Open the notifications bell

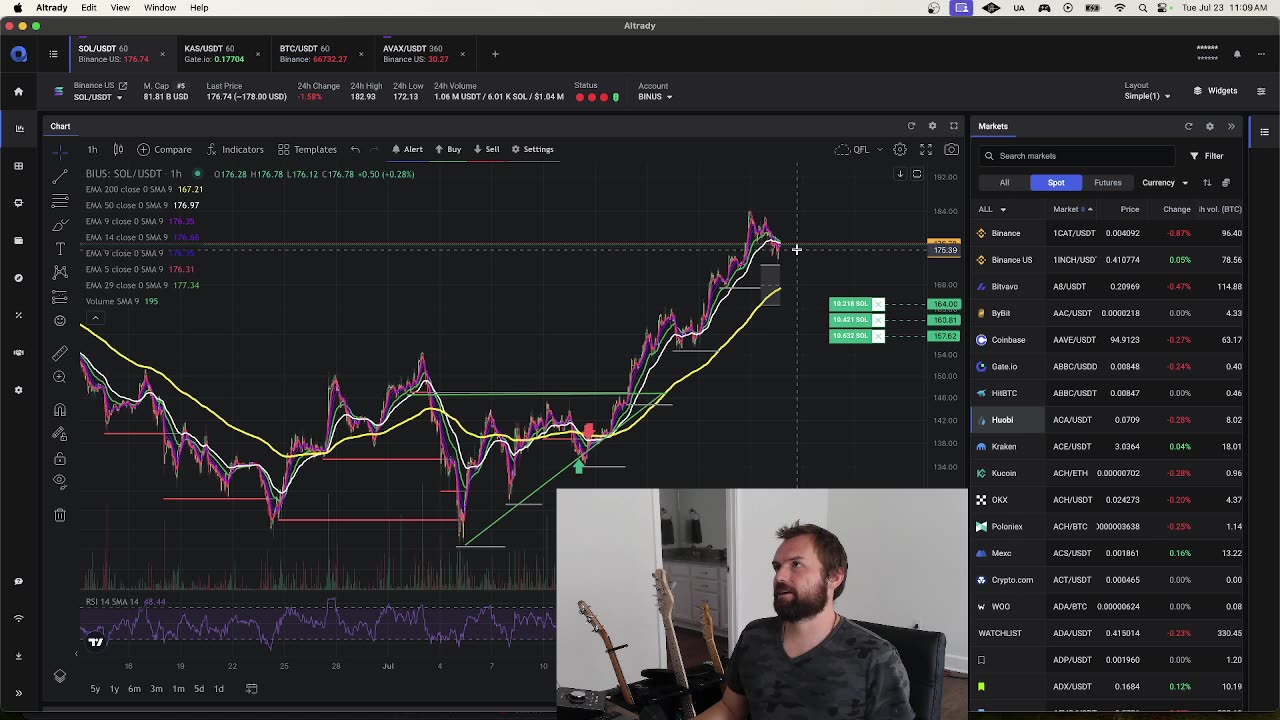point(1237,54)
